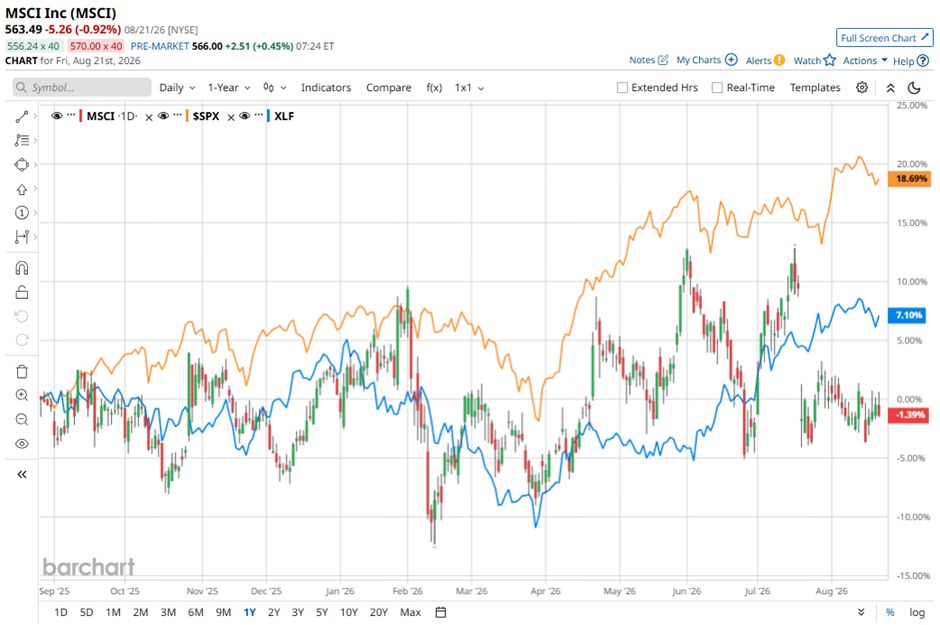Add to My Charts plus icon
The height and width of the screenshot is (625, 940).
pos(731,60)
